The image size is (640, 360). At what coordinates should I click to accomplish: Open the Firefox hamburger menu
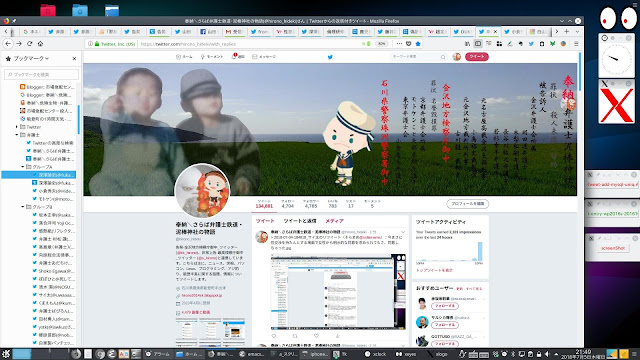tap(576, 44)
